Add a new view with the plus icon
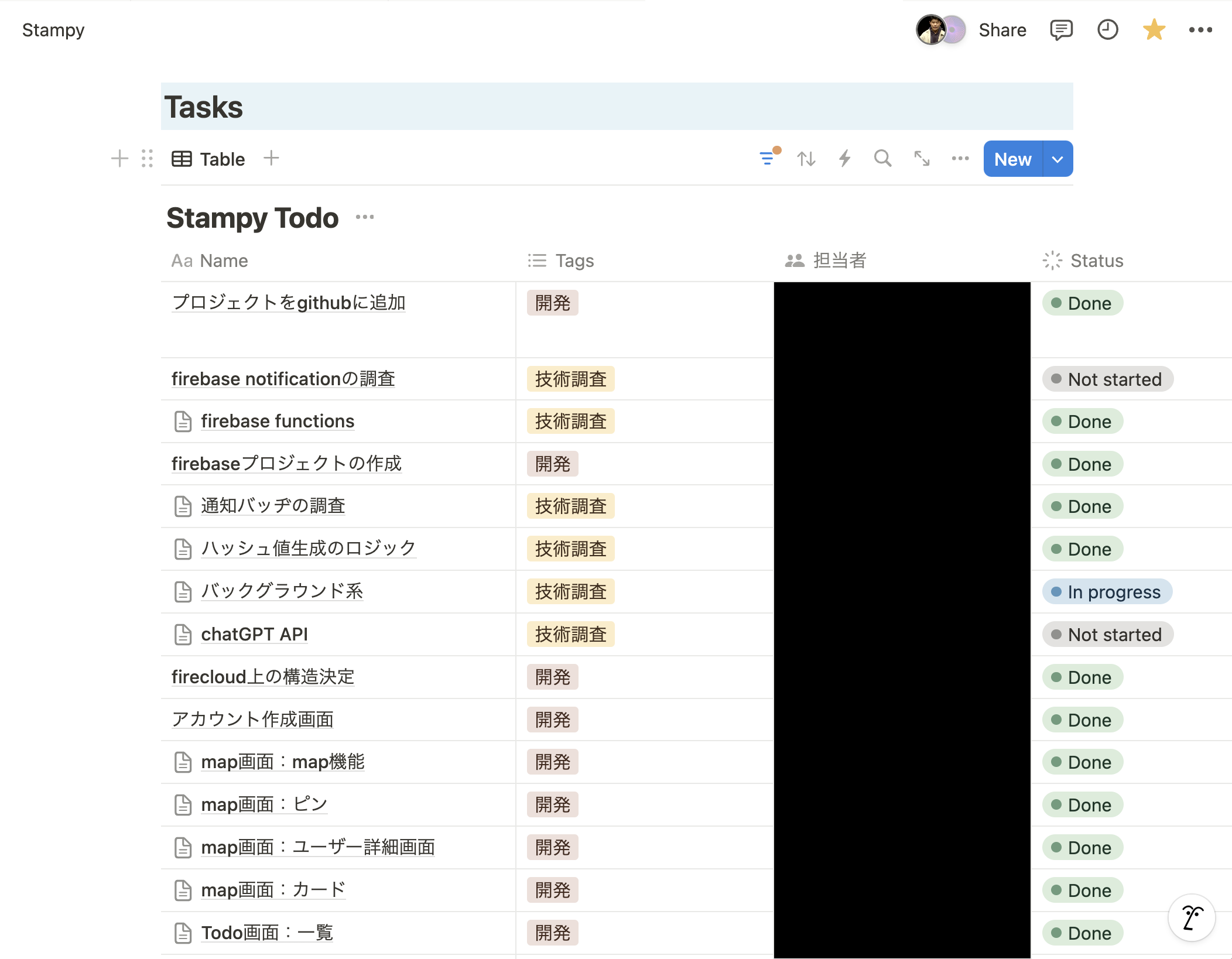 click(271, 158)
